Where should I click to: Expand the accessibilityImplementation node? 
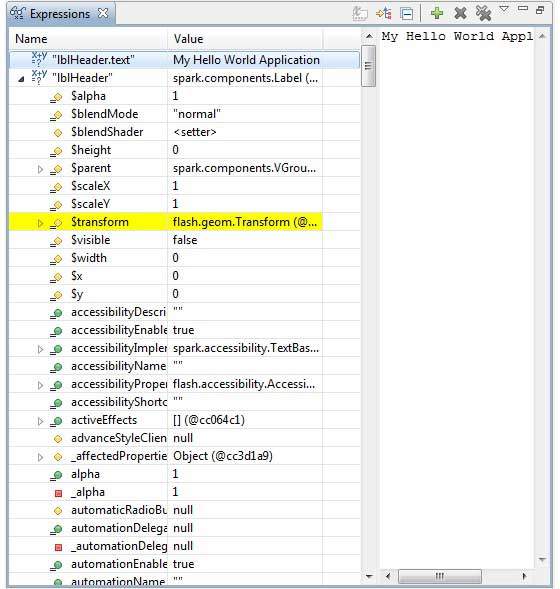[x=40, y=349]
